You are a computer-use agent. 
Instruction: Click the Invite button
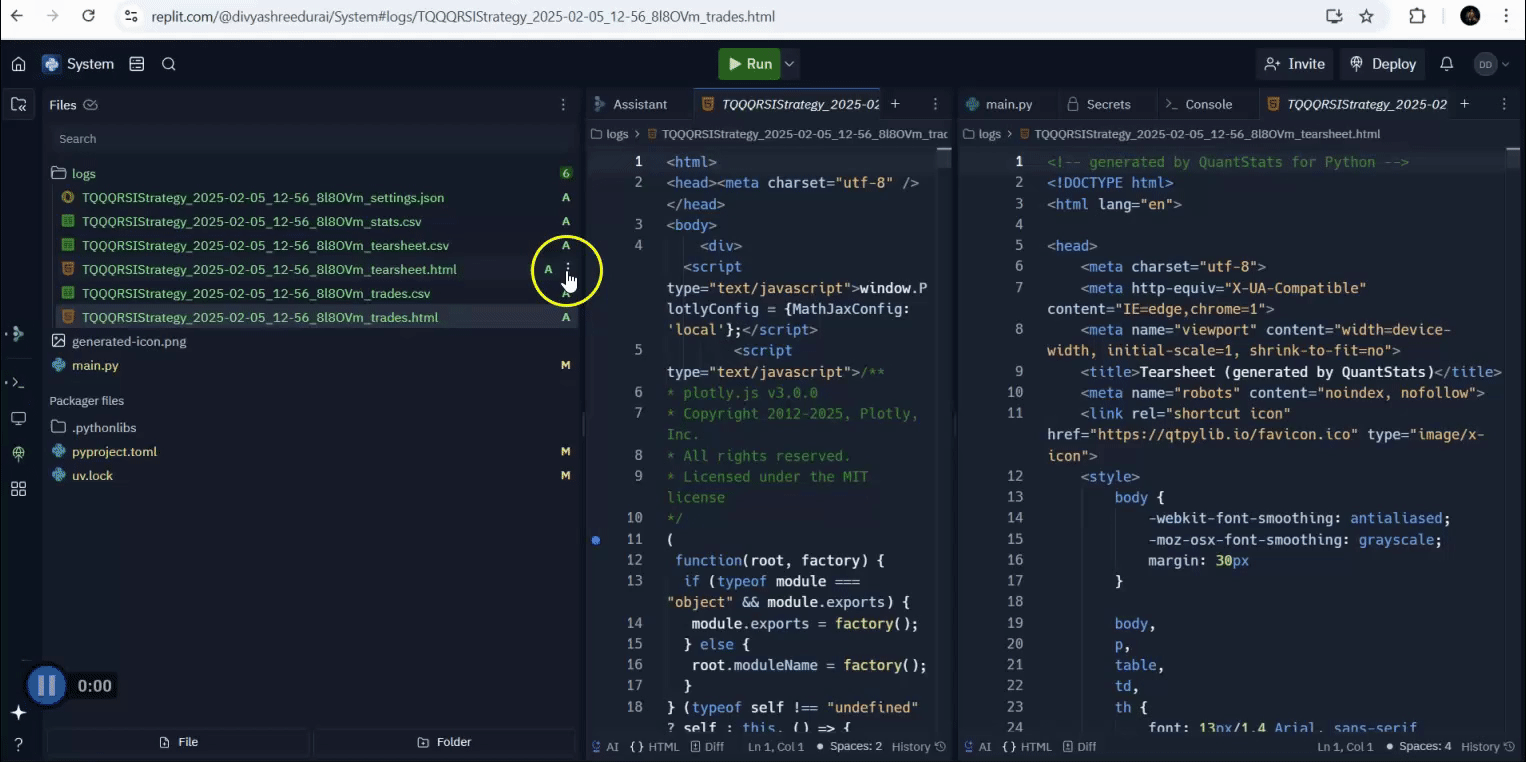click(x=1294, y=64)
